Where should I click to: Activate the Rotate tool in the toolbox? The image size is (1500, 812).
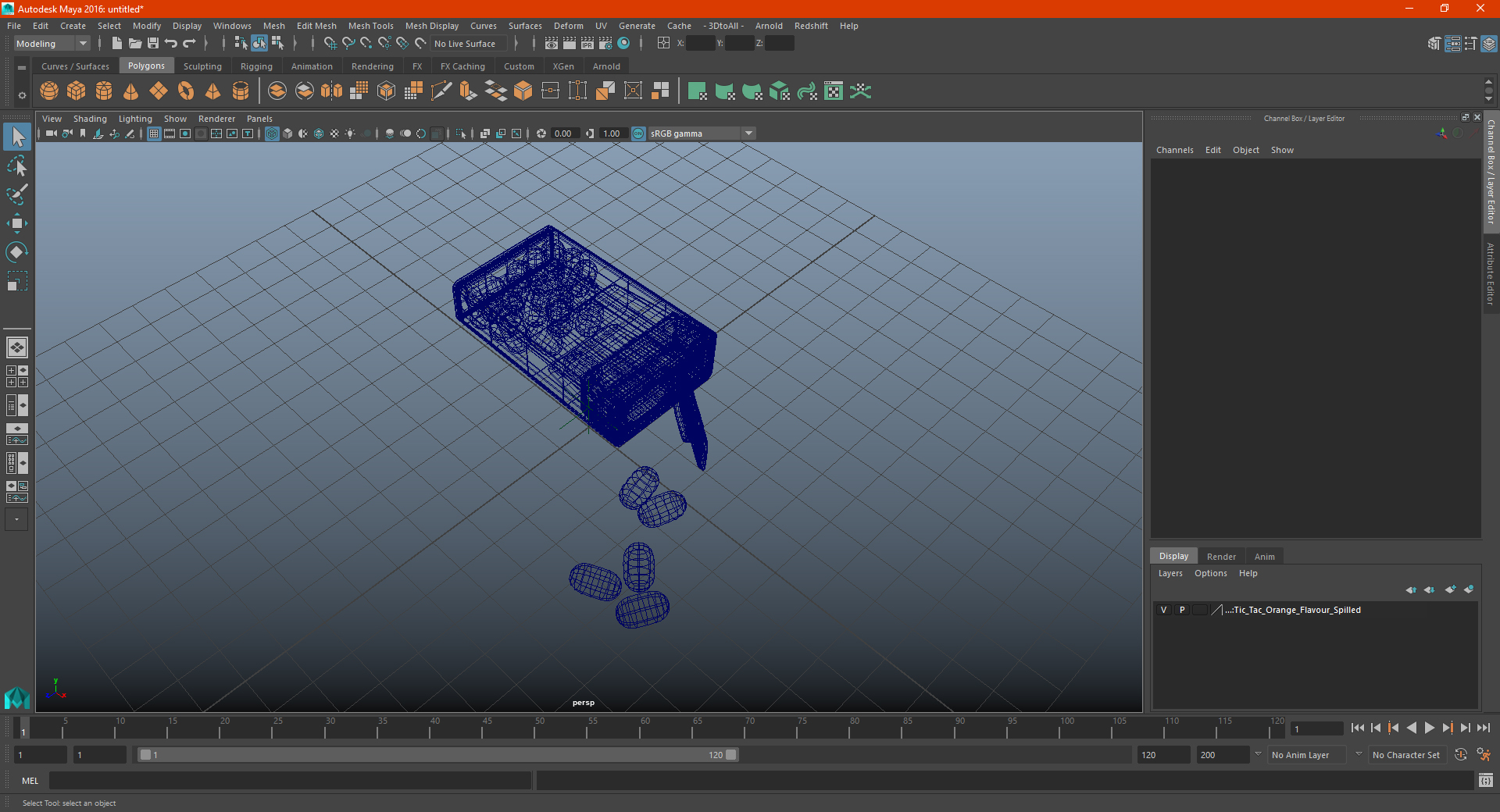(17, 252)
